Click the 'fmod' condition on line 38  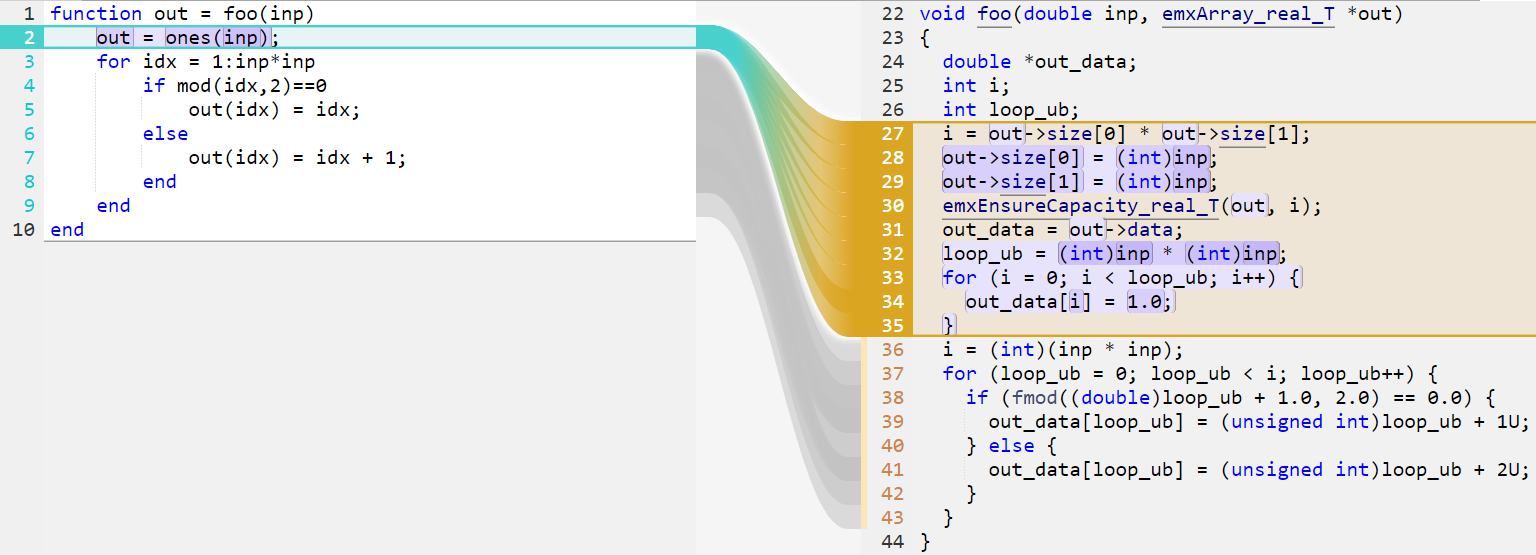tap(1231, 398)
